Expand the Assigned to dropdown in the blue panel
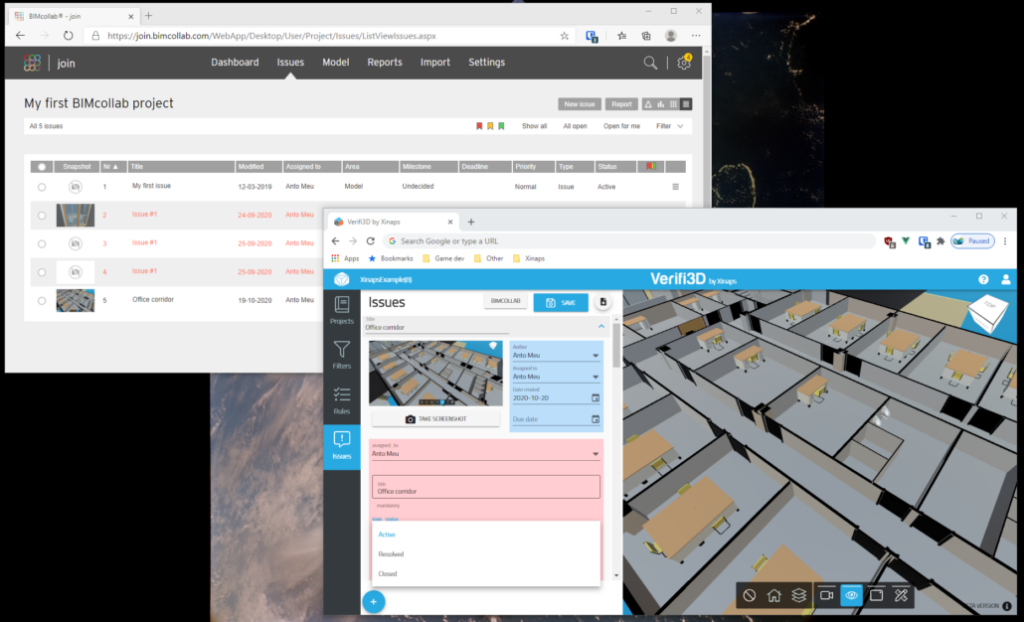 coord(595,377)
